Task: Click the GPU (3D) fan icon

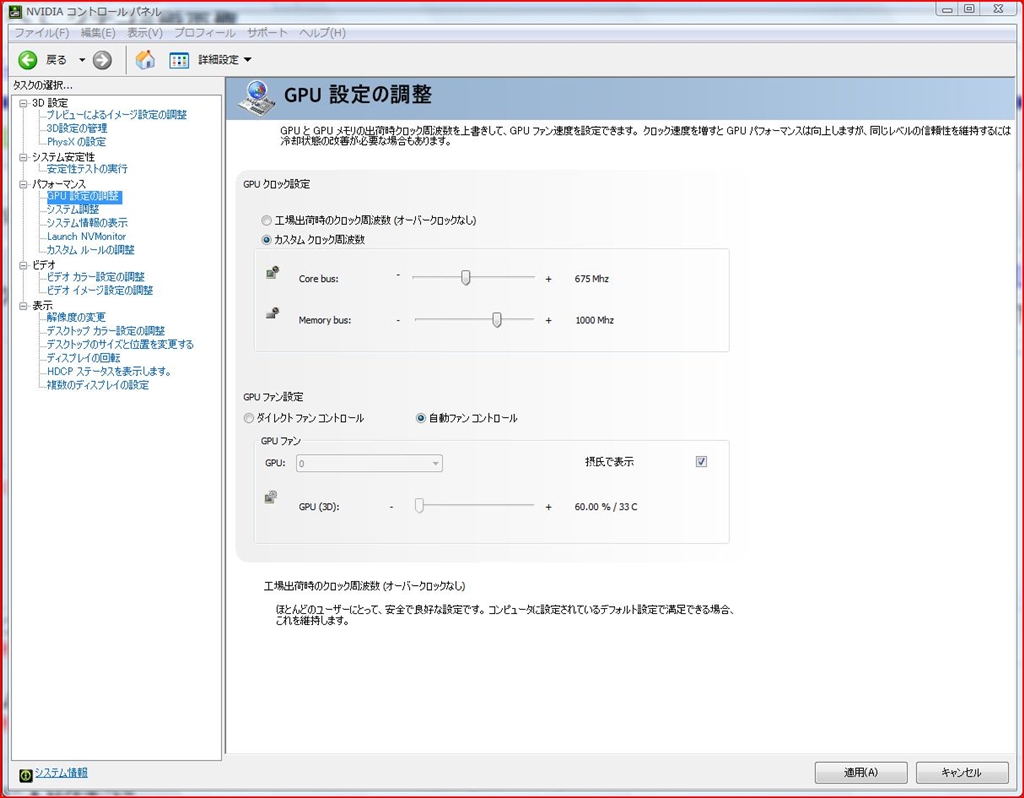Action: point(271,498)
